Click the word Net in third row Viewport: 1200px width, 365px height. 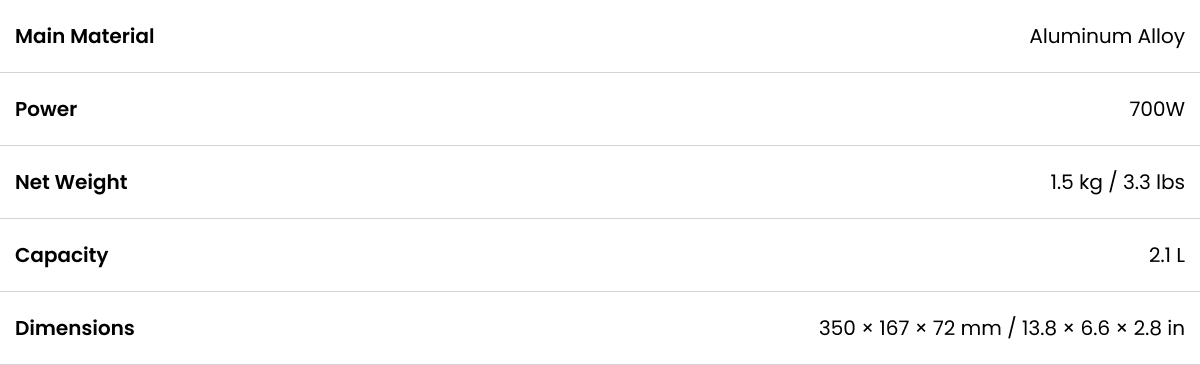(33, 182)
